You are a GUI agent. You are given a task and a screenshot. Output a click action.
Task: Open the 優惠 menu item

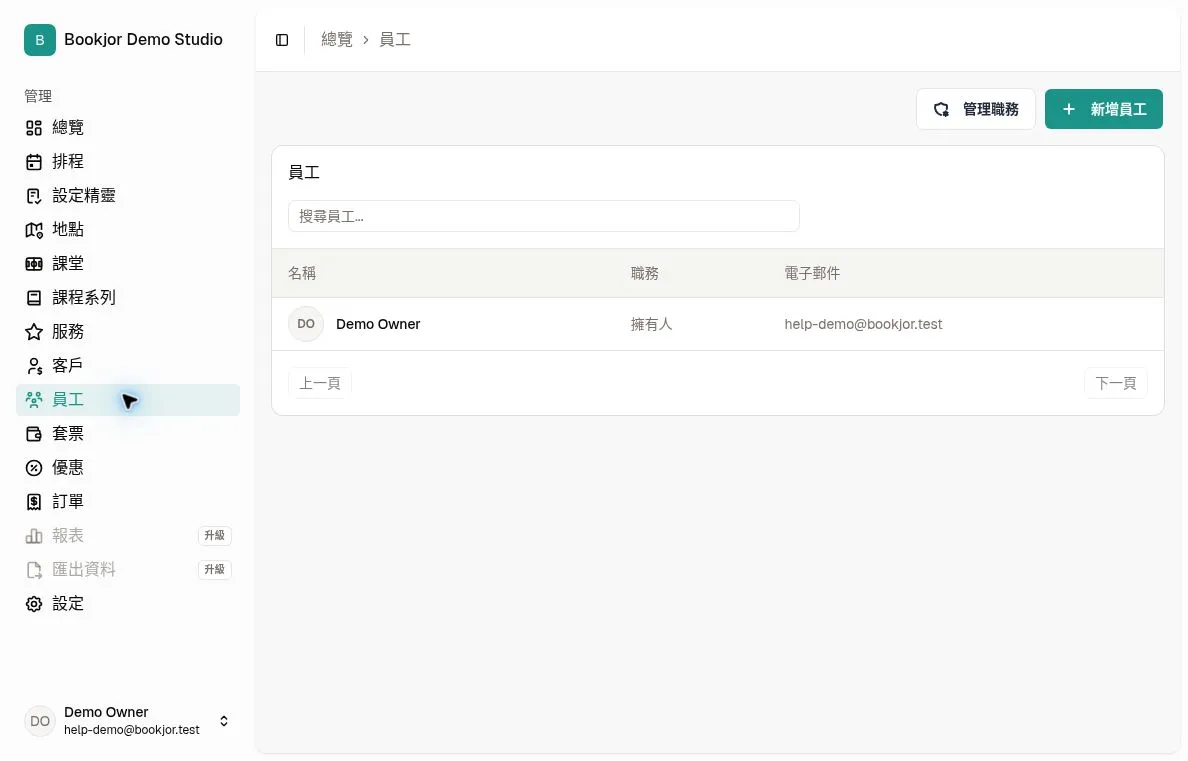click(128, 468)
